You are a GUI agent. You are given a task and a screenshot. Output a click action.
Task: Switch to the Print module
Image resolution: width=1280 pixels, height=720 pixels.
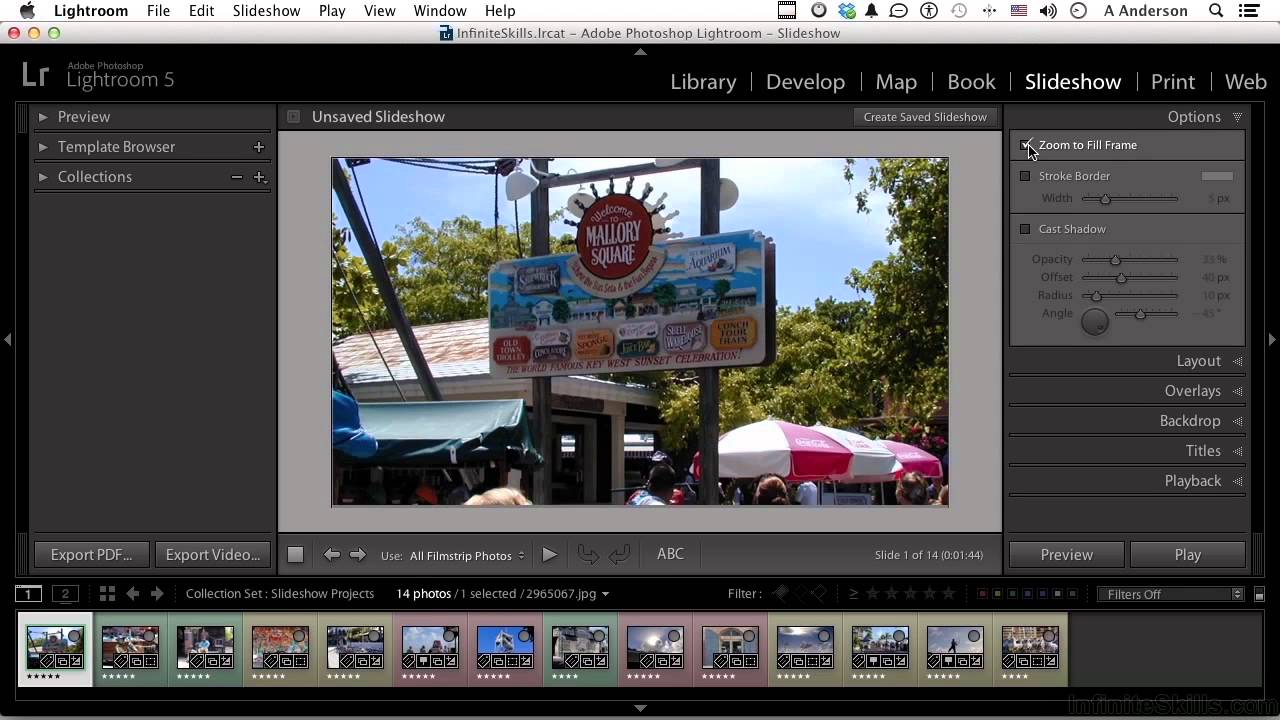tap(1173, 82)
